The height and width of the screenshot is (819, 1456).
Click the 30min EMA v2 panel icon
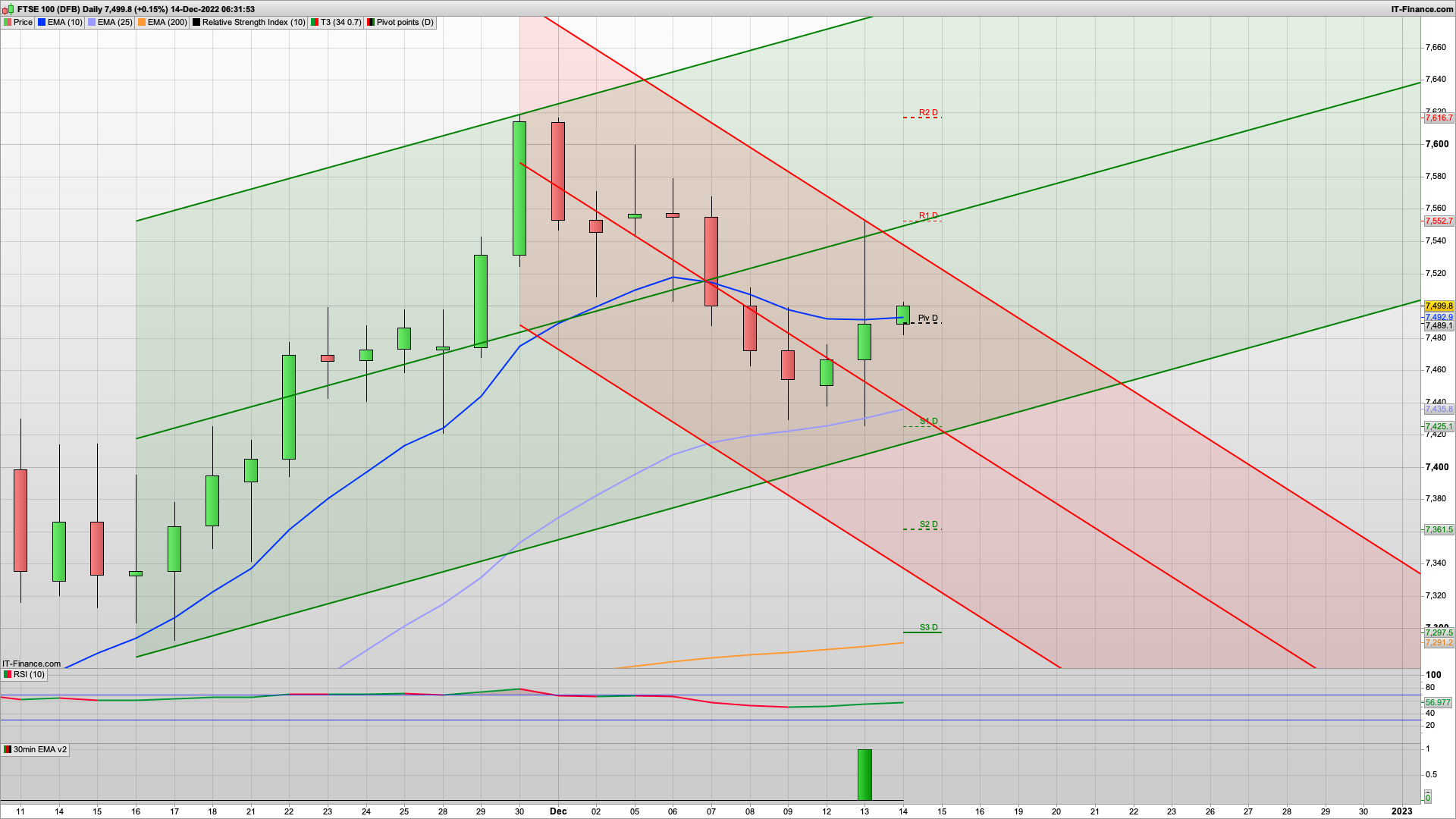tap(7, 748)
